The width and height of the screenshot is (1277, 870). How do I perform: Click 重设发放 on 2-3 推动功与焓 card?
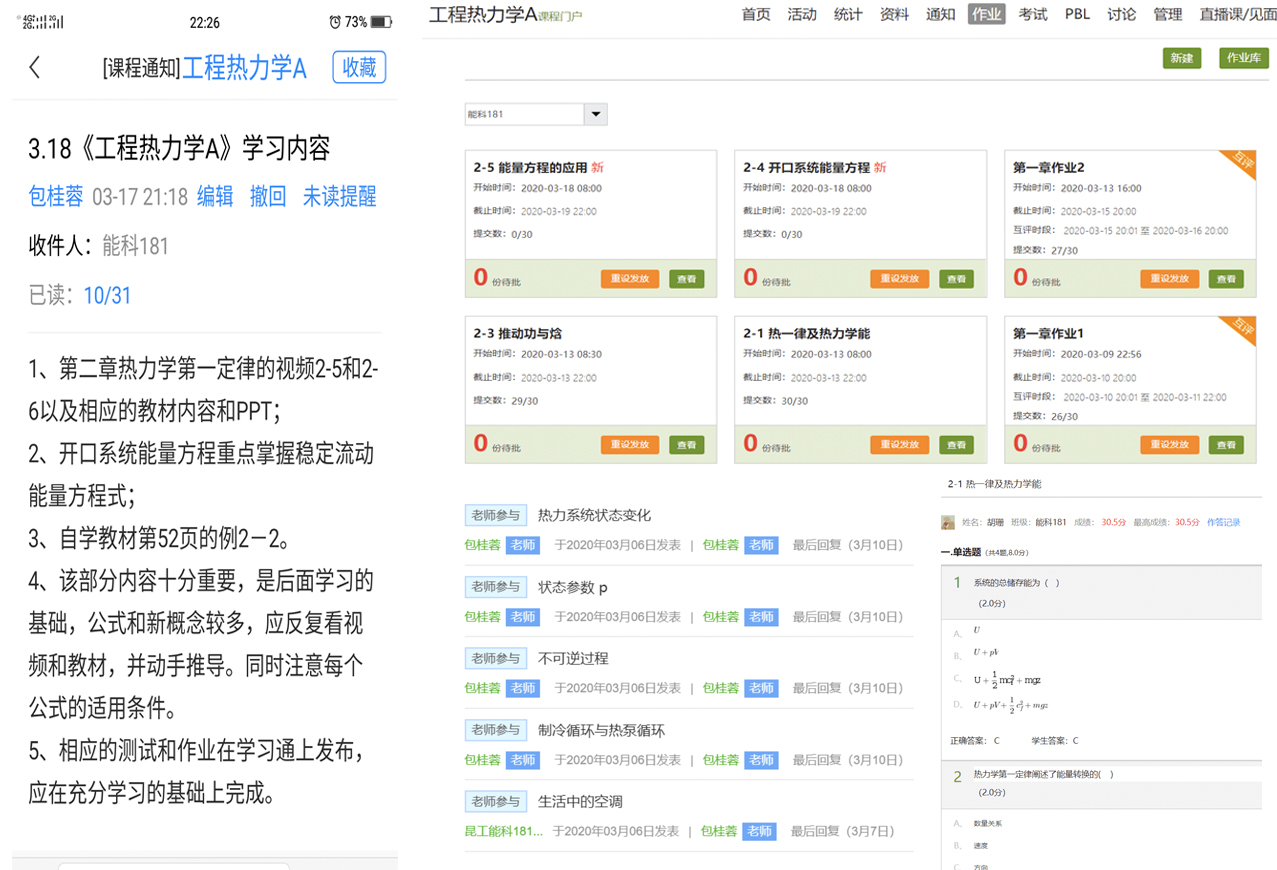630,445
